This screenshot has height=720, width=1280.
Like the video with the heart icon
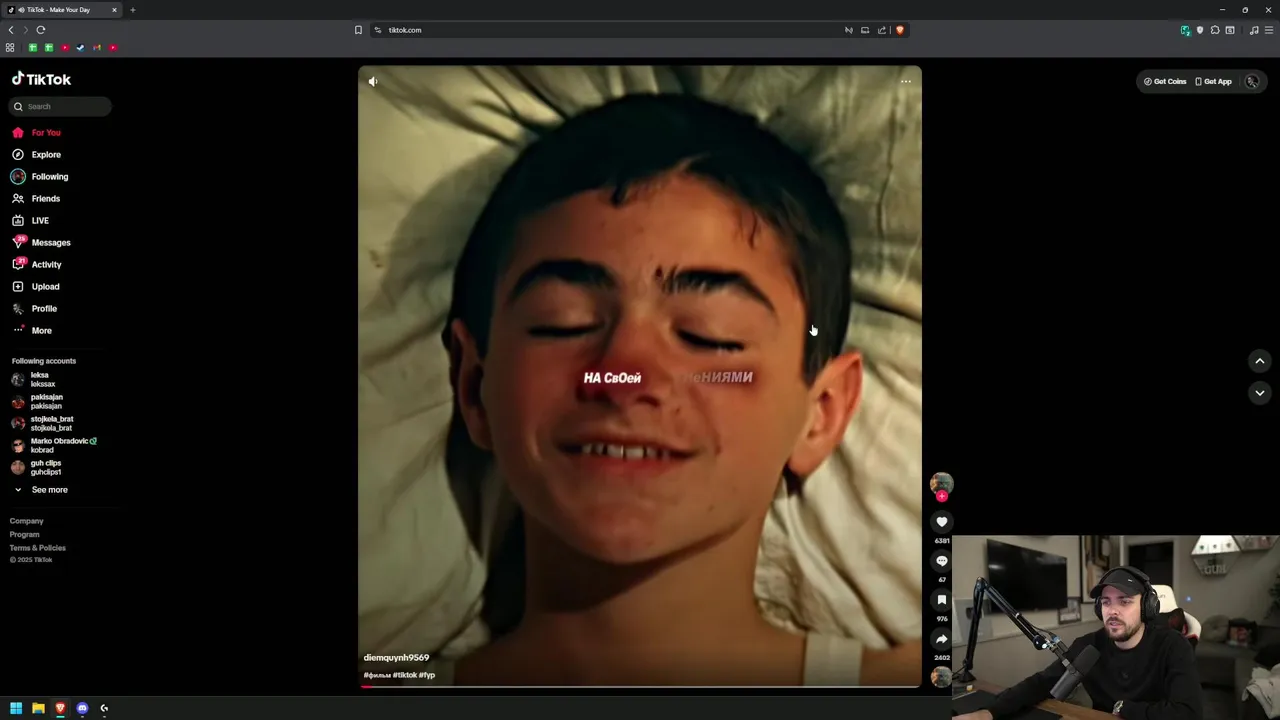click(x=941, y=521)
